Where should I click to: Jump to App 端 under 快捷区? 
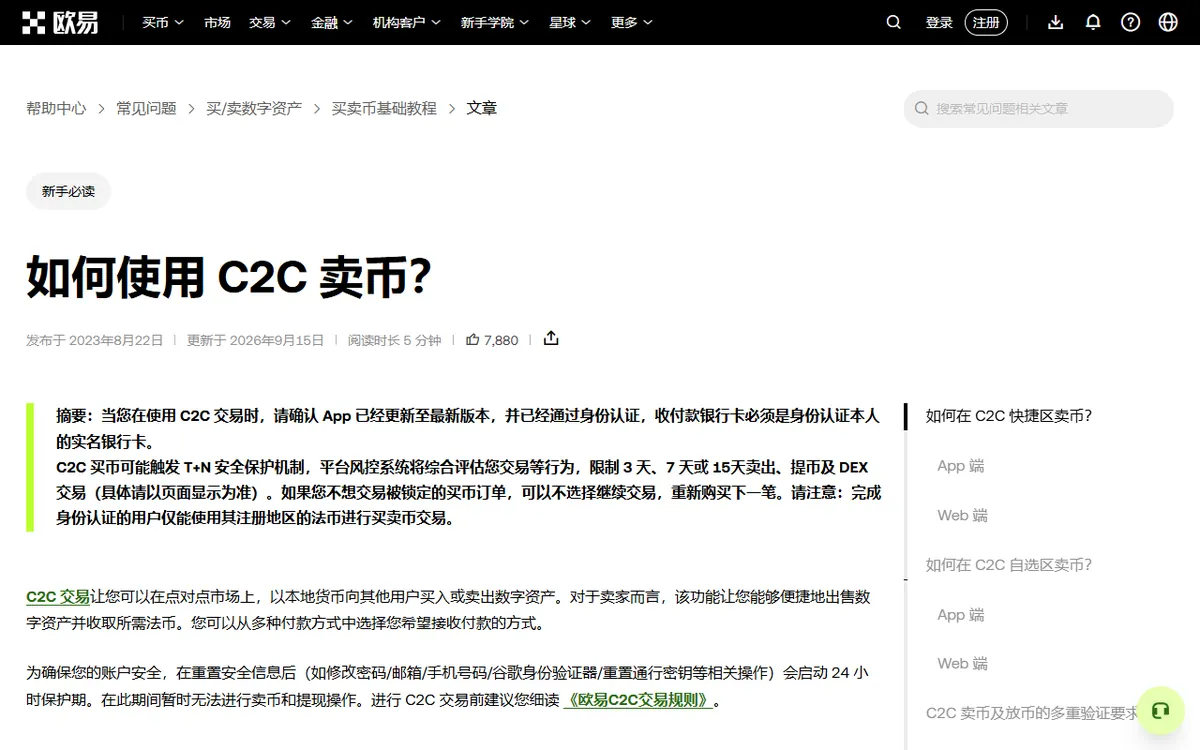[961, 466]
